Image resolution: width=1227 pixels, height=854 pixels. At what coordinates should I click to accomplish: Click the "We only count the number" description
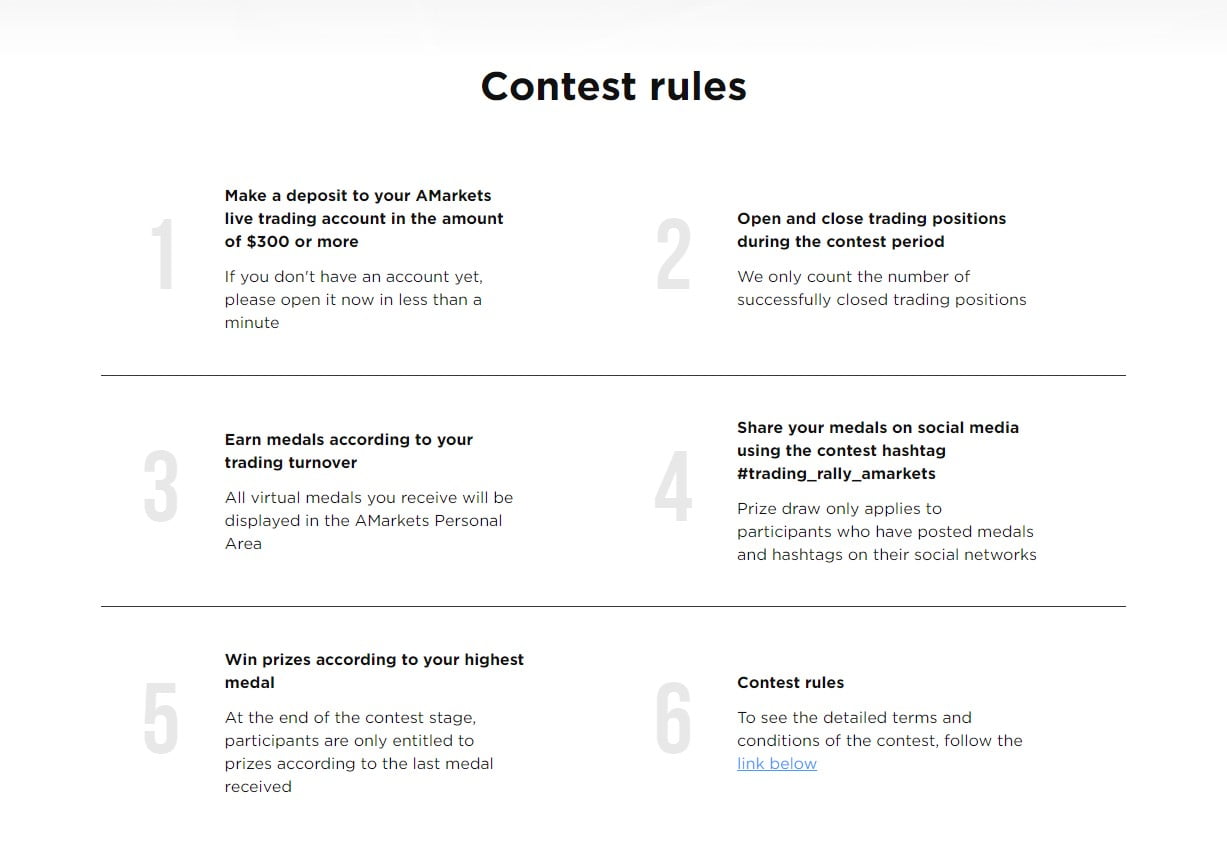[x=881, y=288]
